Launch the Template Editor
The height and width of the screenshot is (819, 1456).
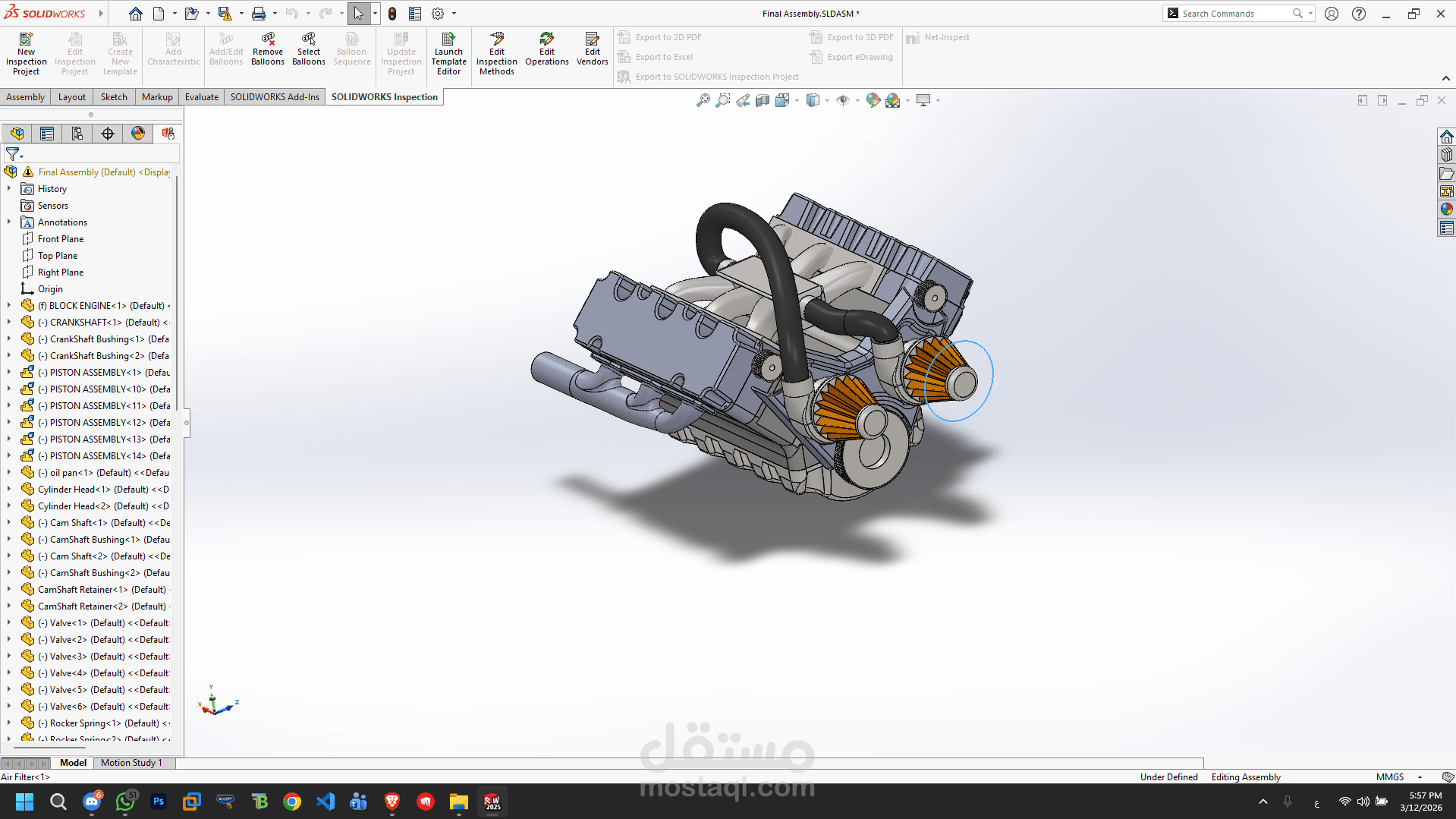(x=448, y=53)
